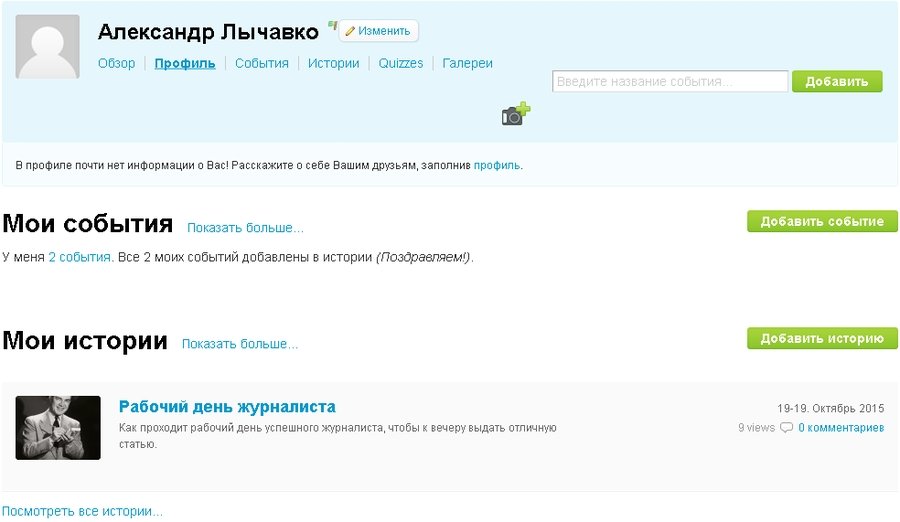Click the comment bubble icon

786,428
